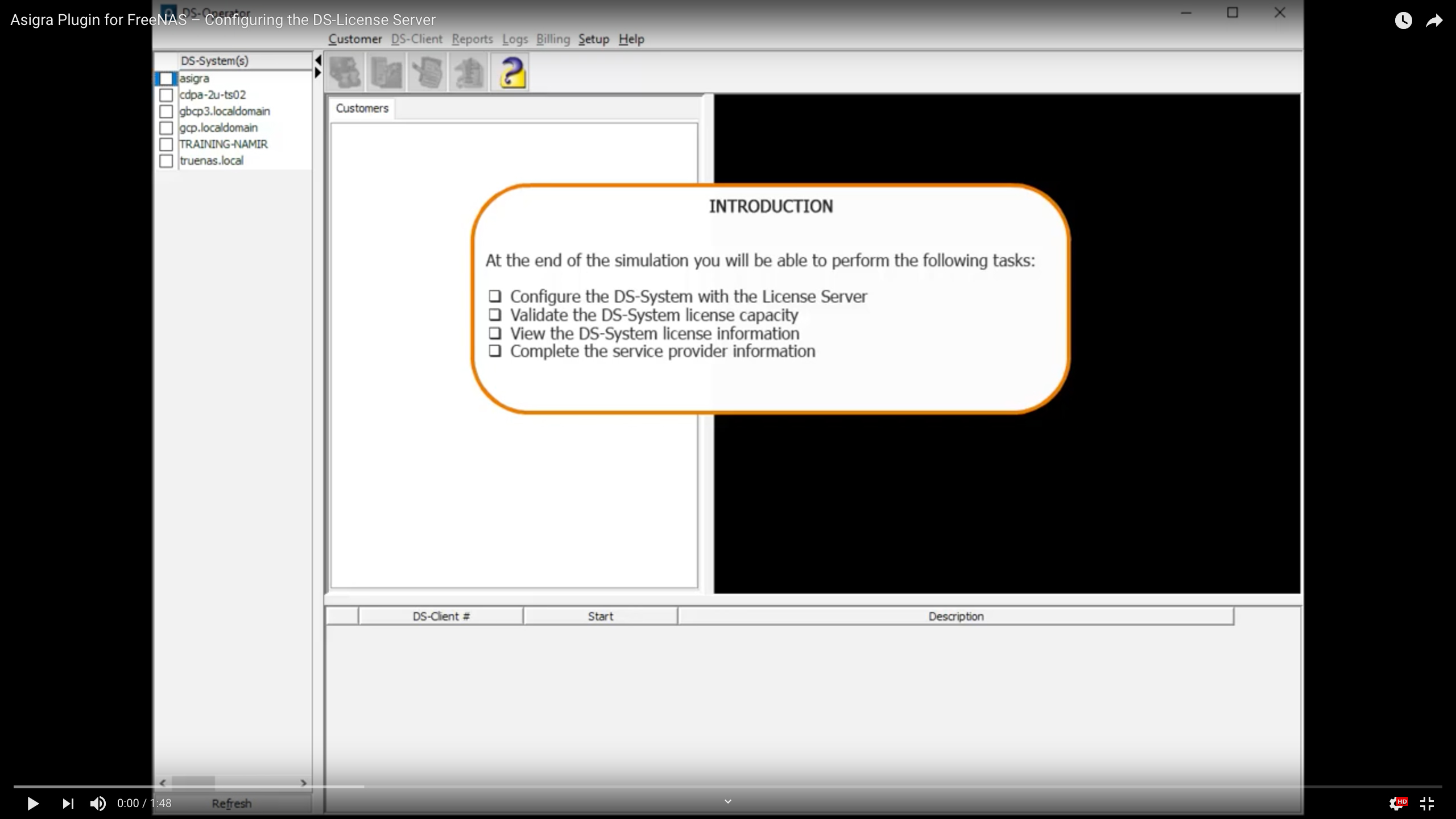Select the asigra system name

coord(195,78)
